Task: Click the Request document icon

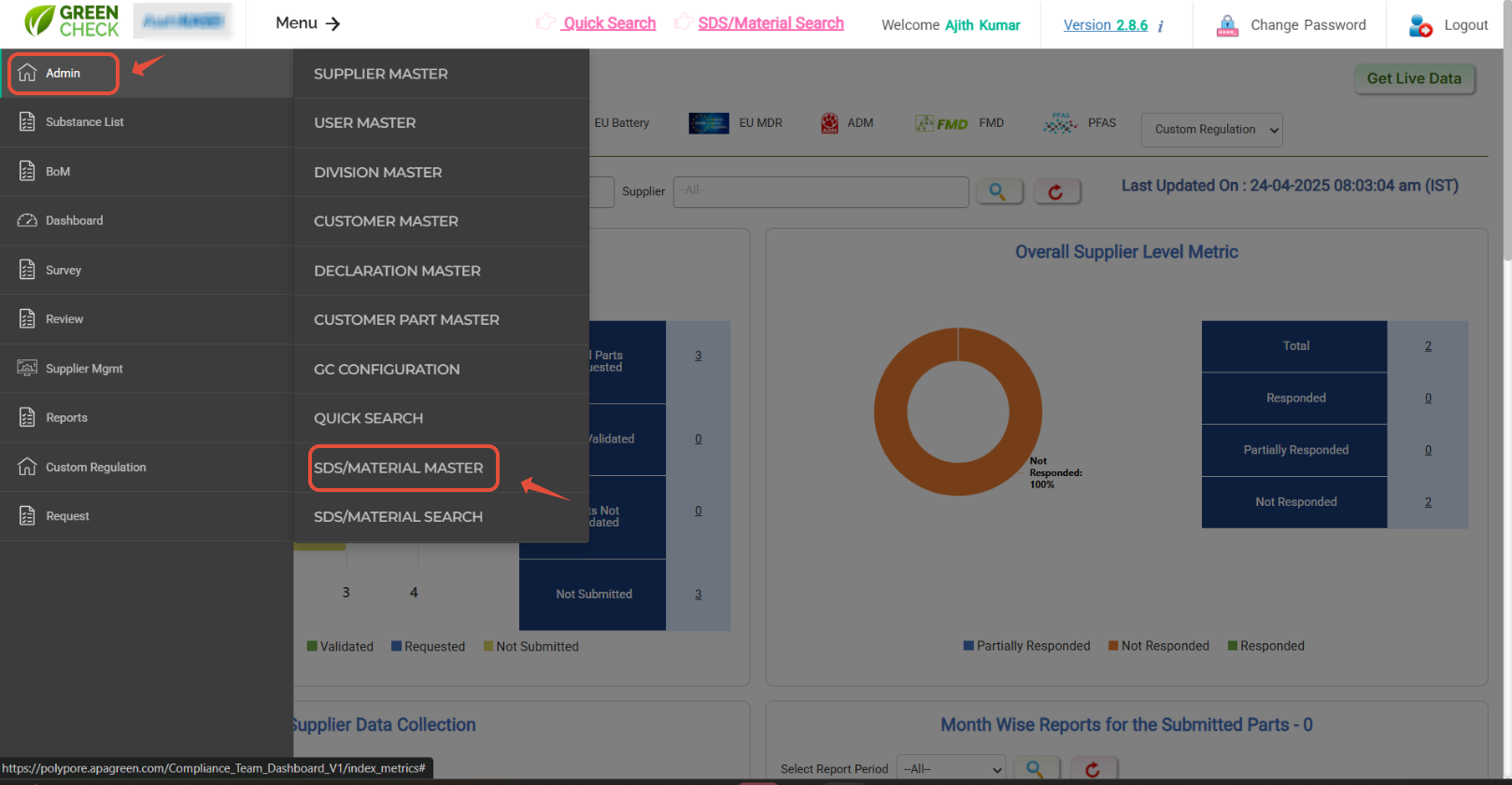Action: [27, 515]
